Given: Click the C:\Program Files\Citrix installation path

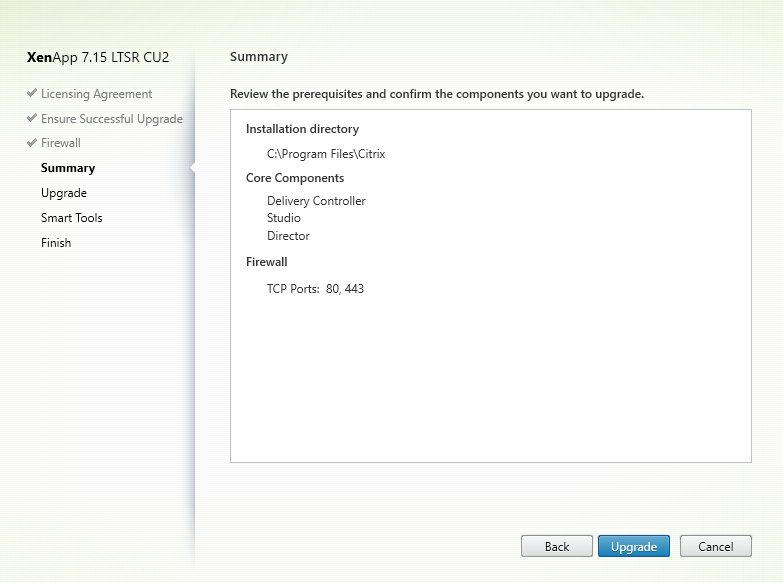Looking at the screenshot, I should pyautogui.click(x=326, y=154).
